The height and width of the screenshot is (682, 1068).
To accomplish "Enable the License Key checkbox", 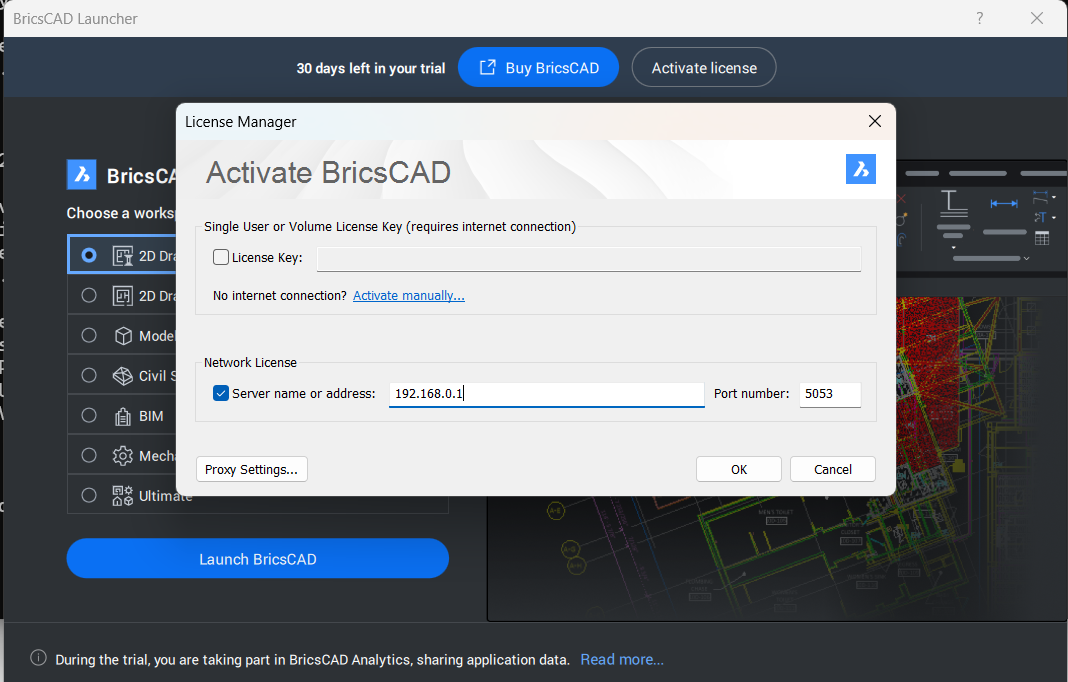I will tap(221, 258).
